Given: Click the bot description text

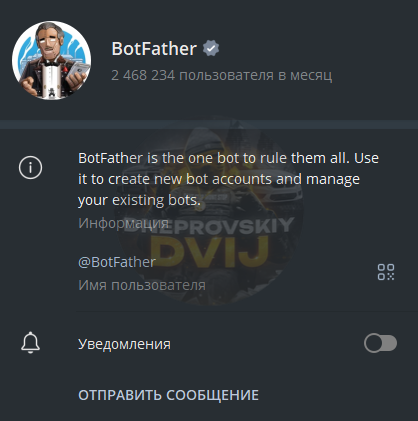Looking at the screenshot, I should pyautogui.click(x=228, y=179).
